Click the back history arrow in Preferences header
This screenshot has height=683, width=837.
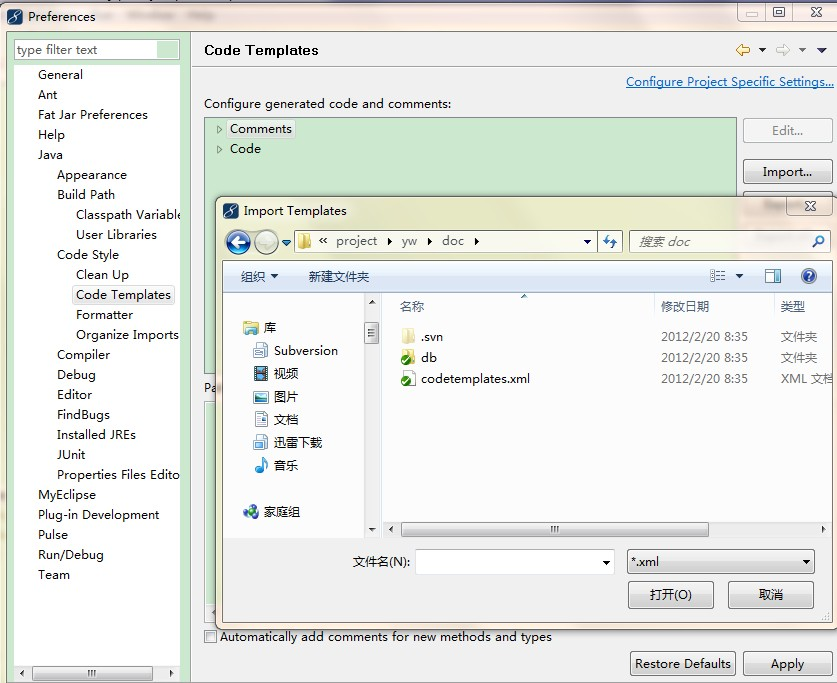(743, 50)
